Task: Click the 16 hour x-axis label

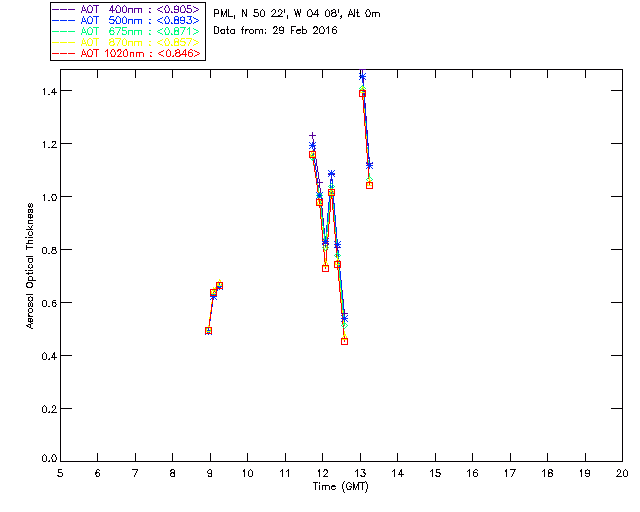Action: pyautogui.click(x=473, y=473)
